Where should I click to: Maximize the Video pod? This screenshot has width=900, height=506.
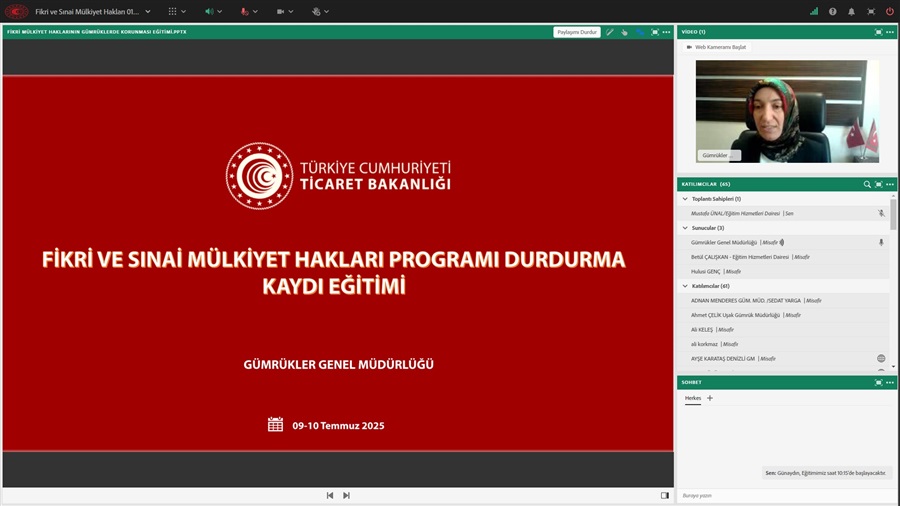coord(878,32)
